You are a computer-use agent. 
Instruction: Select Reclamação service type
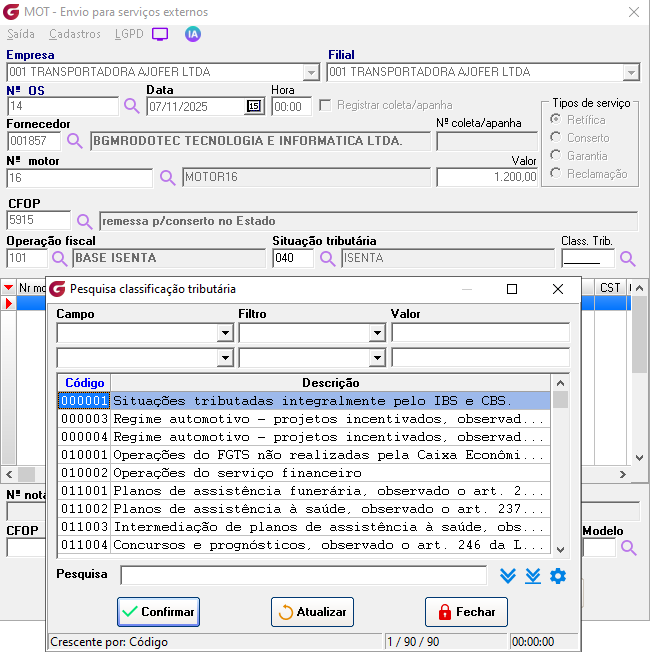(555, 173)
